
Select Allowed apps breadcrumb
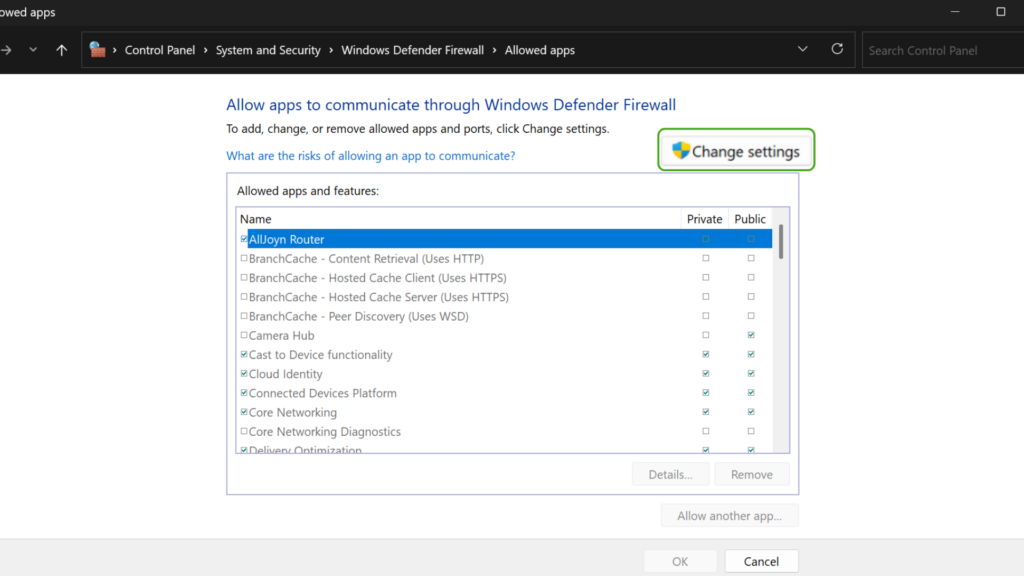tap(539, 50)
